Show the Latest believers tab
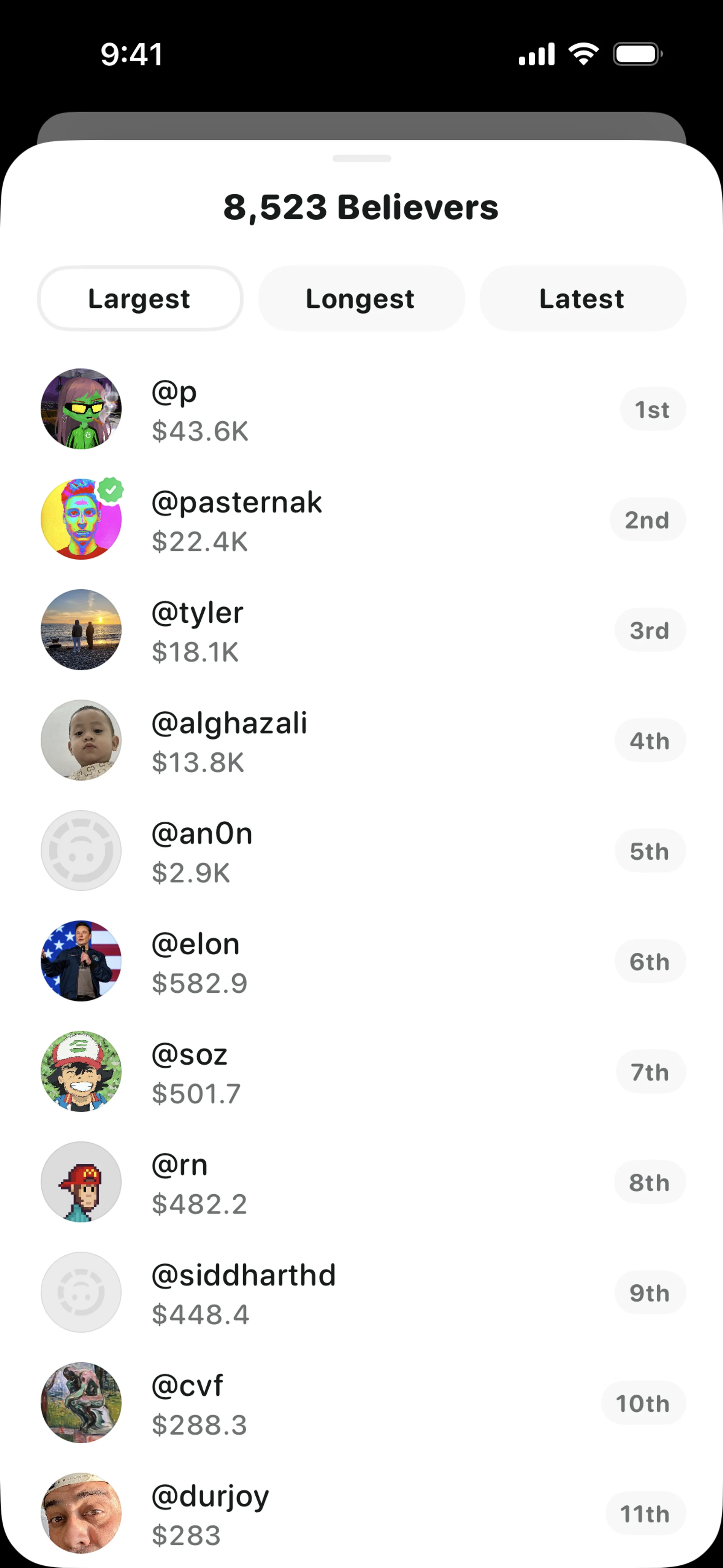Viewport: 723px width, 1568px height. [583, 299]
